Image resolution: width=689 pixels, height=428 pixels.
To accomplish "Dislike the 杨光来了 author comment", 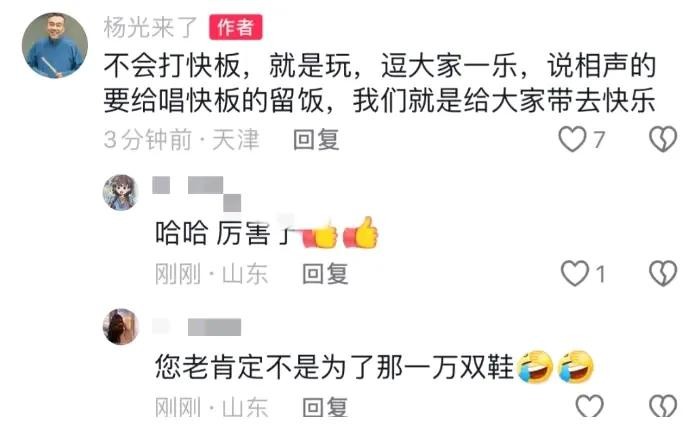I will [x=663, y=139].
